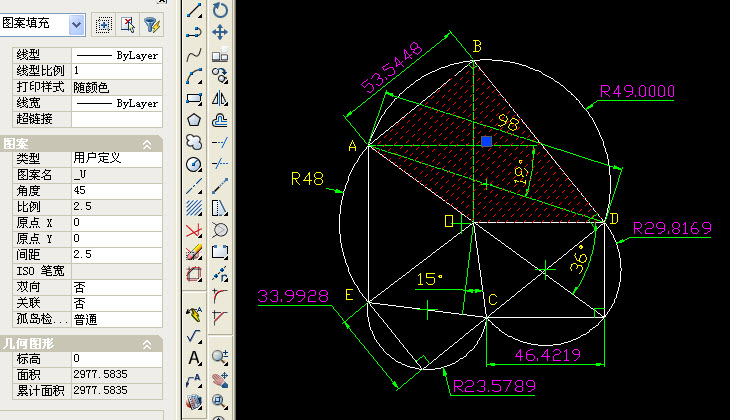730x420 pixels.
Task: Select the Array tool
Action: [x=220, y=54]
